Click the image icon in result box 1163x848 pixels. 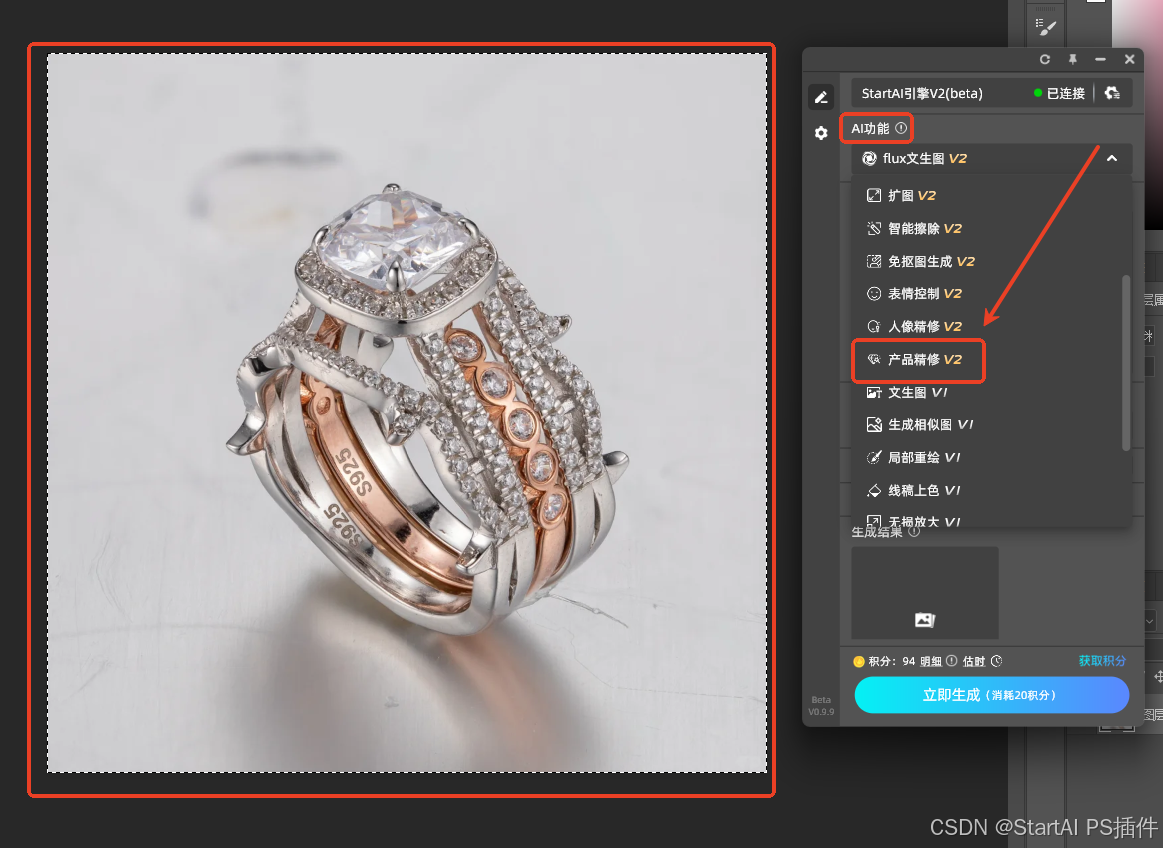tap(924, 620)
